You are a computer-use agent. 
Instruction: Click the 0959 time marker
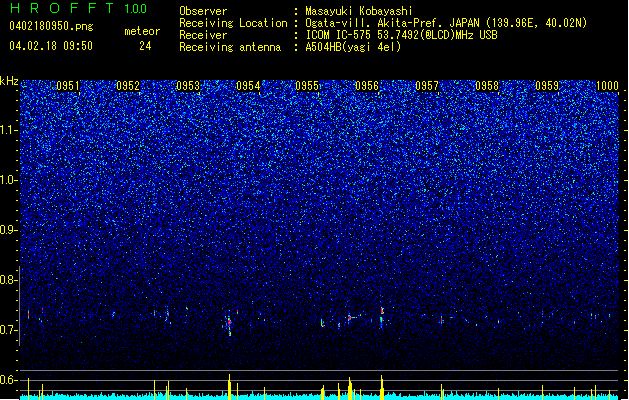tap(547, 86)
